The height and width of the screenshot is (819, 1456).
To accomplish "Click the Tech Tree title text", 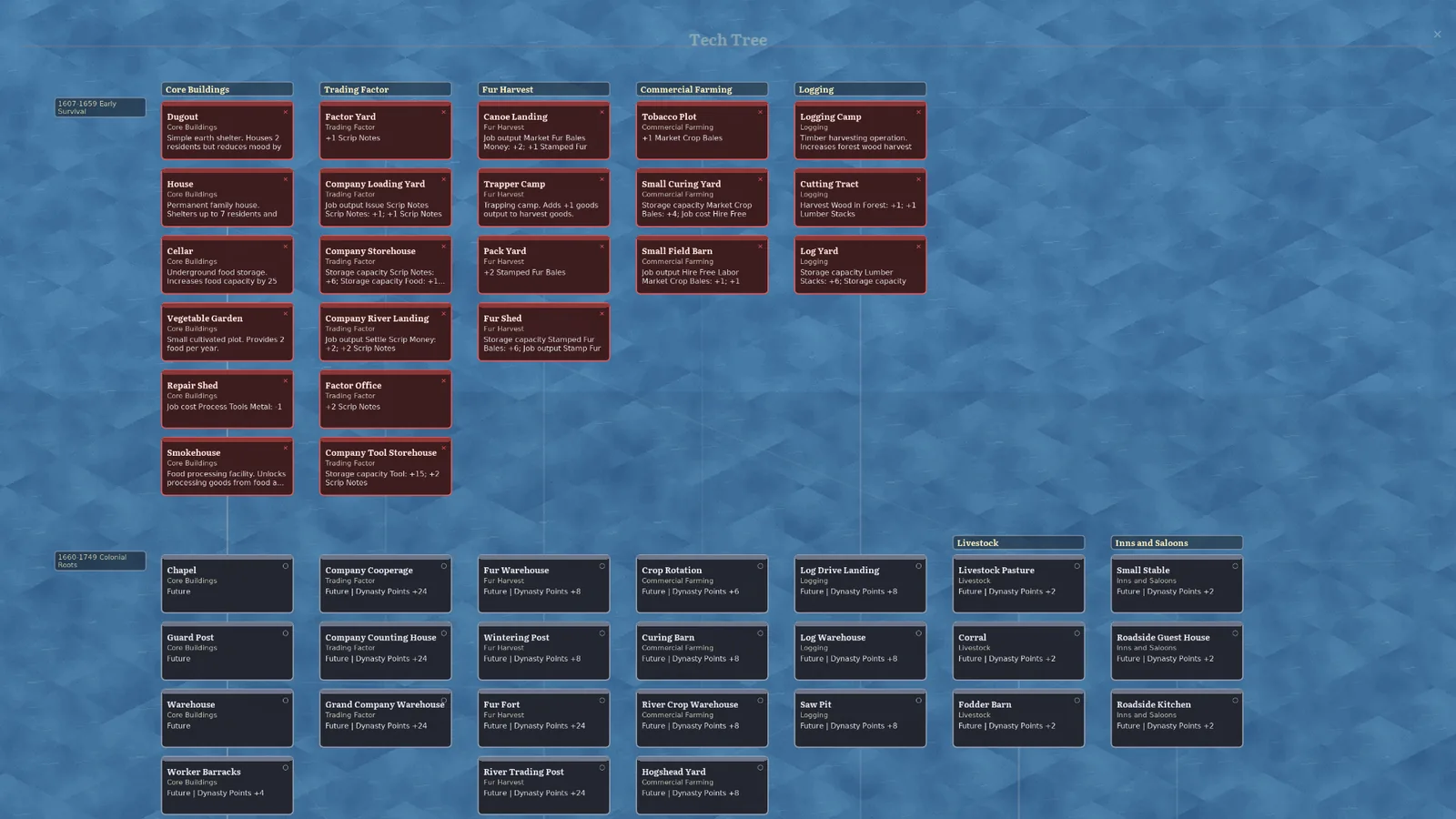I will 728,39.
